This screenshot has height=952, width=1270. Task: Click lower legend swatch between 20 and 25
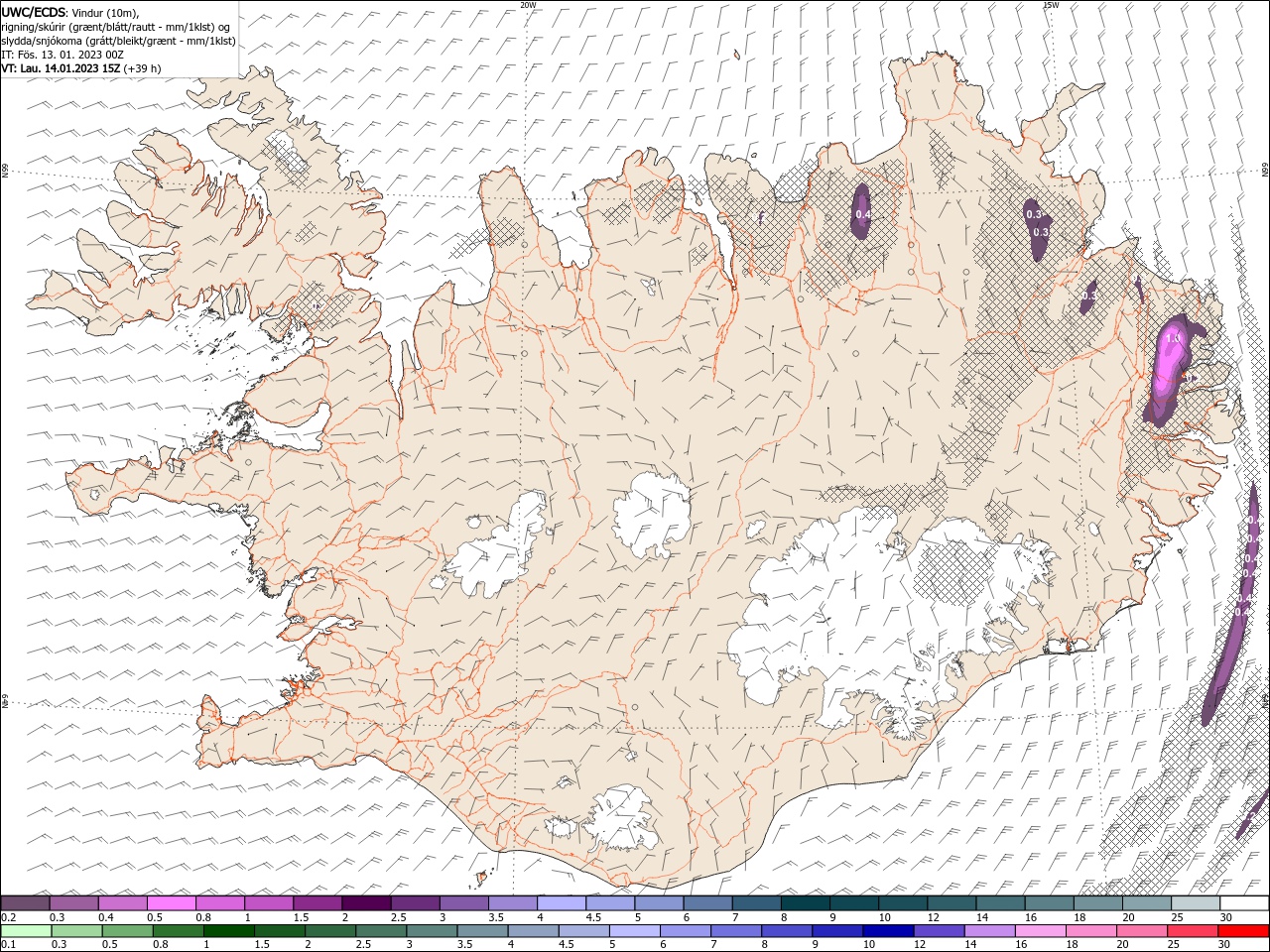(1141, 931)
